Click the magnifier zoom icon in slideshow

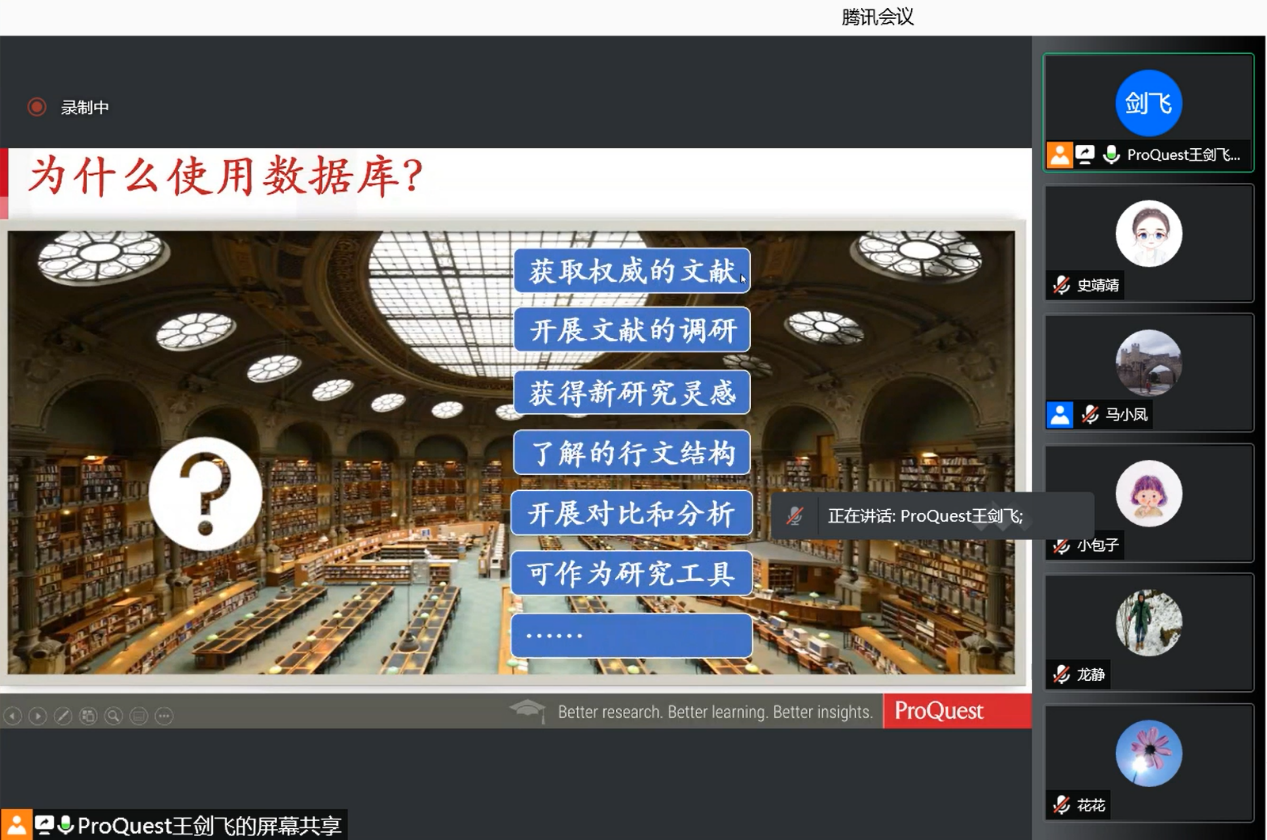coord(114,716)
